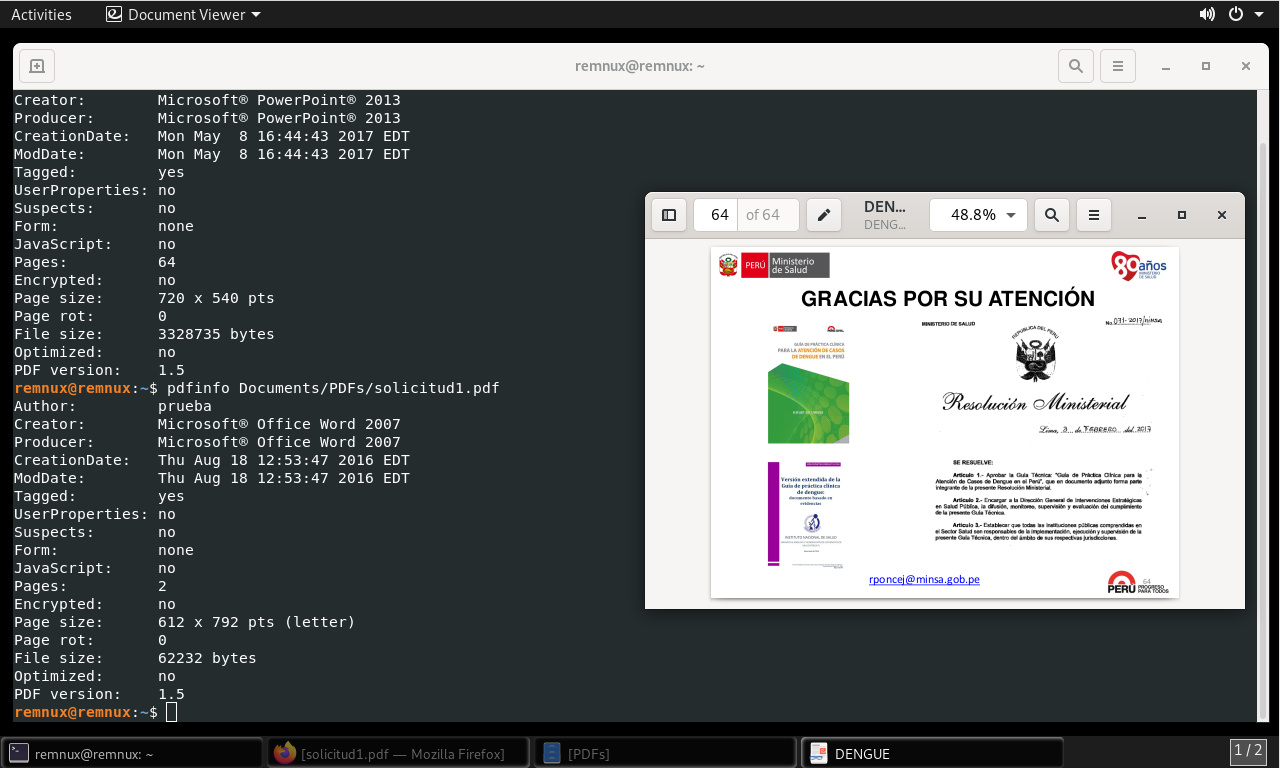
Task: Select the DENGUE taskbar window
Action: 932,753
